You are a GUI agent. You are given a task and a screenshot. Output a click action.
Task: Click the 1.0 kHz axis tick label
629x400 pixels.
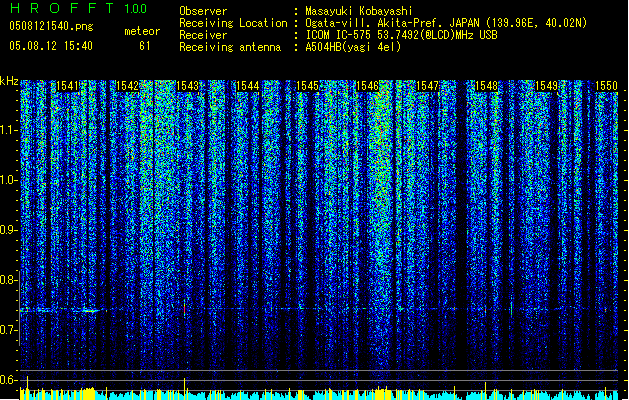pos(9,180)
